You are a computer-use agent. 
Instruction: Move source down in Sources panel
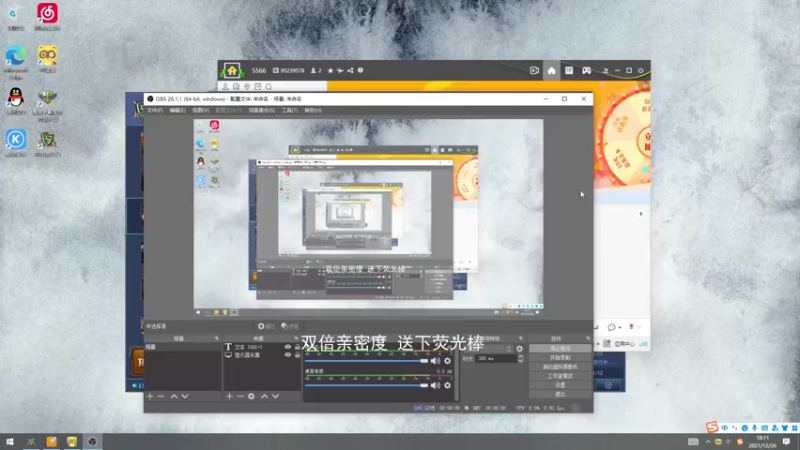coord(276,396)
